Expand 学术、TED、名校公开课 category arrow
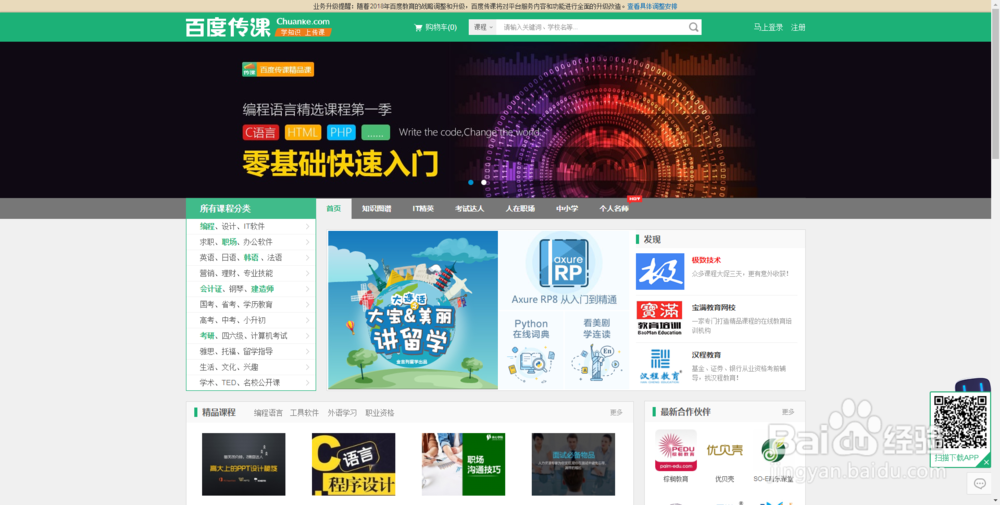The height and width of the screenshot is (505, 1000). [307, 383]
